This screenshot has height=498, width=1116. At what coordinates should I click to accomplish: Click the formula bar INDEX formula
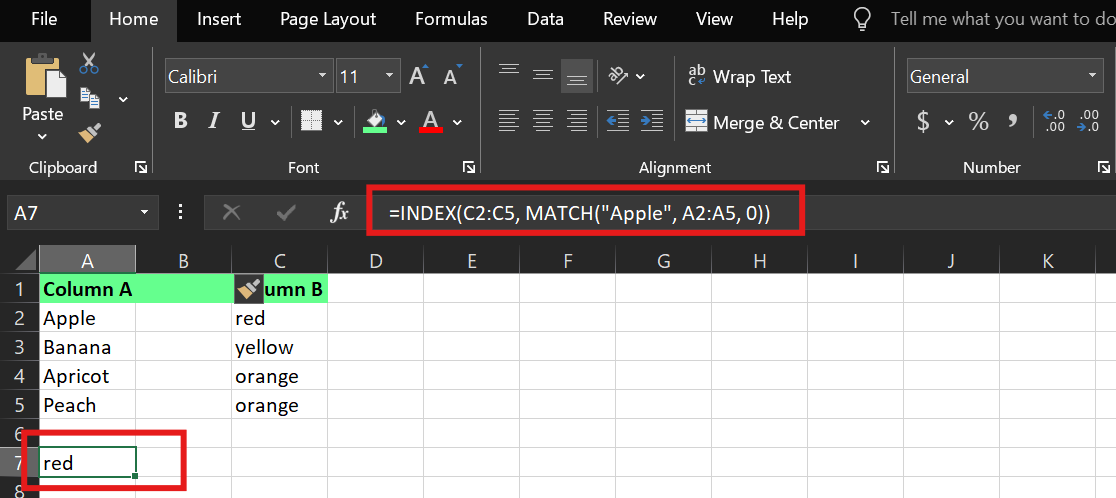click(x=579, y=212)
